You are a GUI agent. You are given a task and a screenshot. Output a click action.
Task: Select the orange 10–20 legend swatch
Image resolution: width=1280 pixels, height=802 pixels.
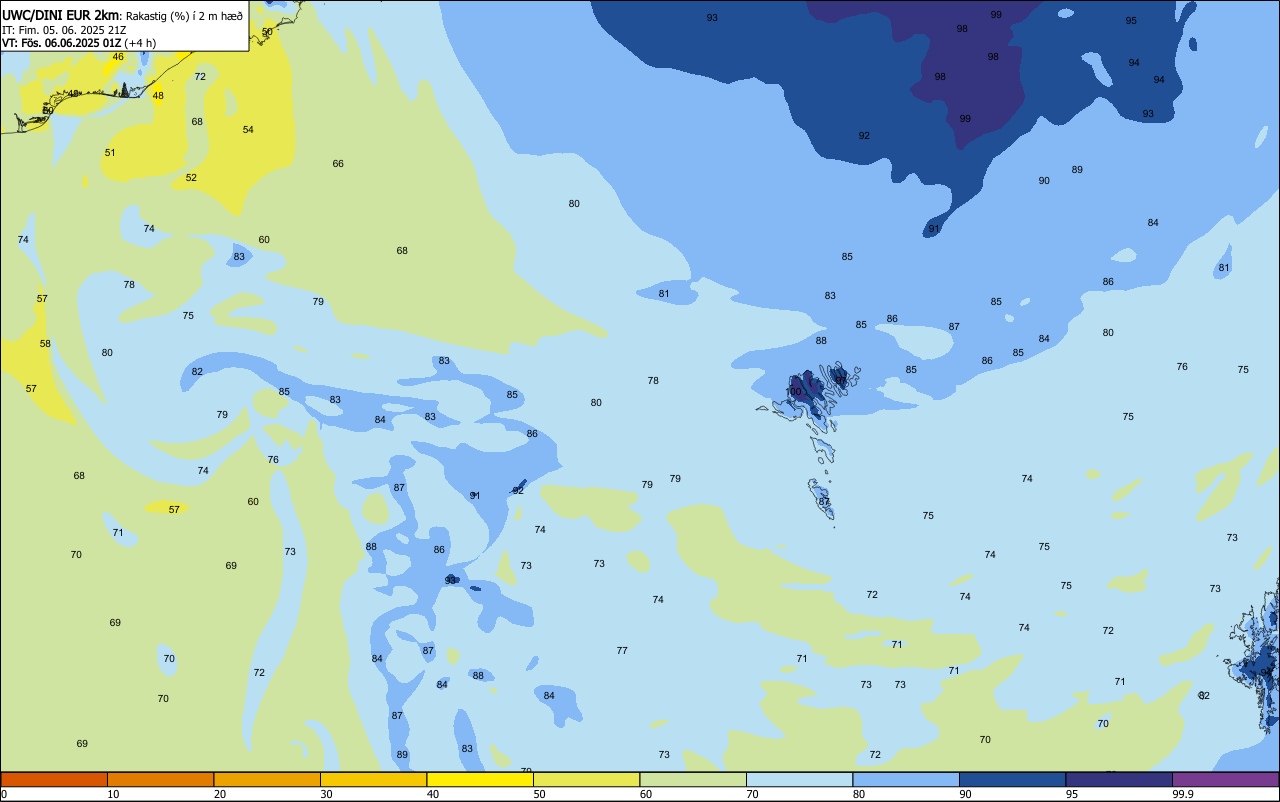160,779
